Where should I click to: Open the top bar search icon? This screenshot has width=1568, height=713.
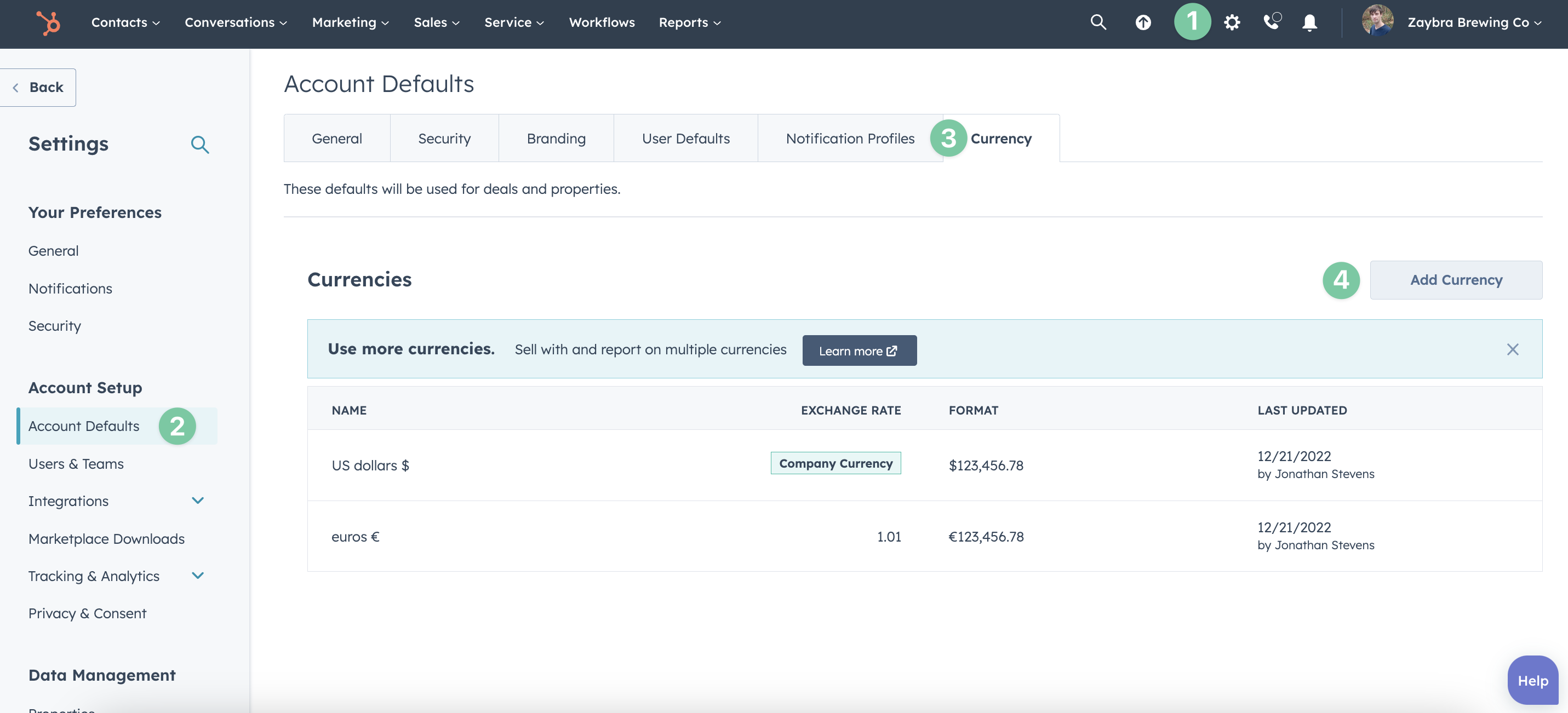click(x=1097, y=22)
